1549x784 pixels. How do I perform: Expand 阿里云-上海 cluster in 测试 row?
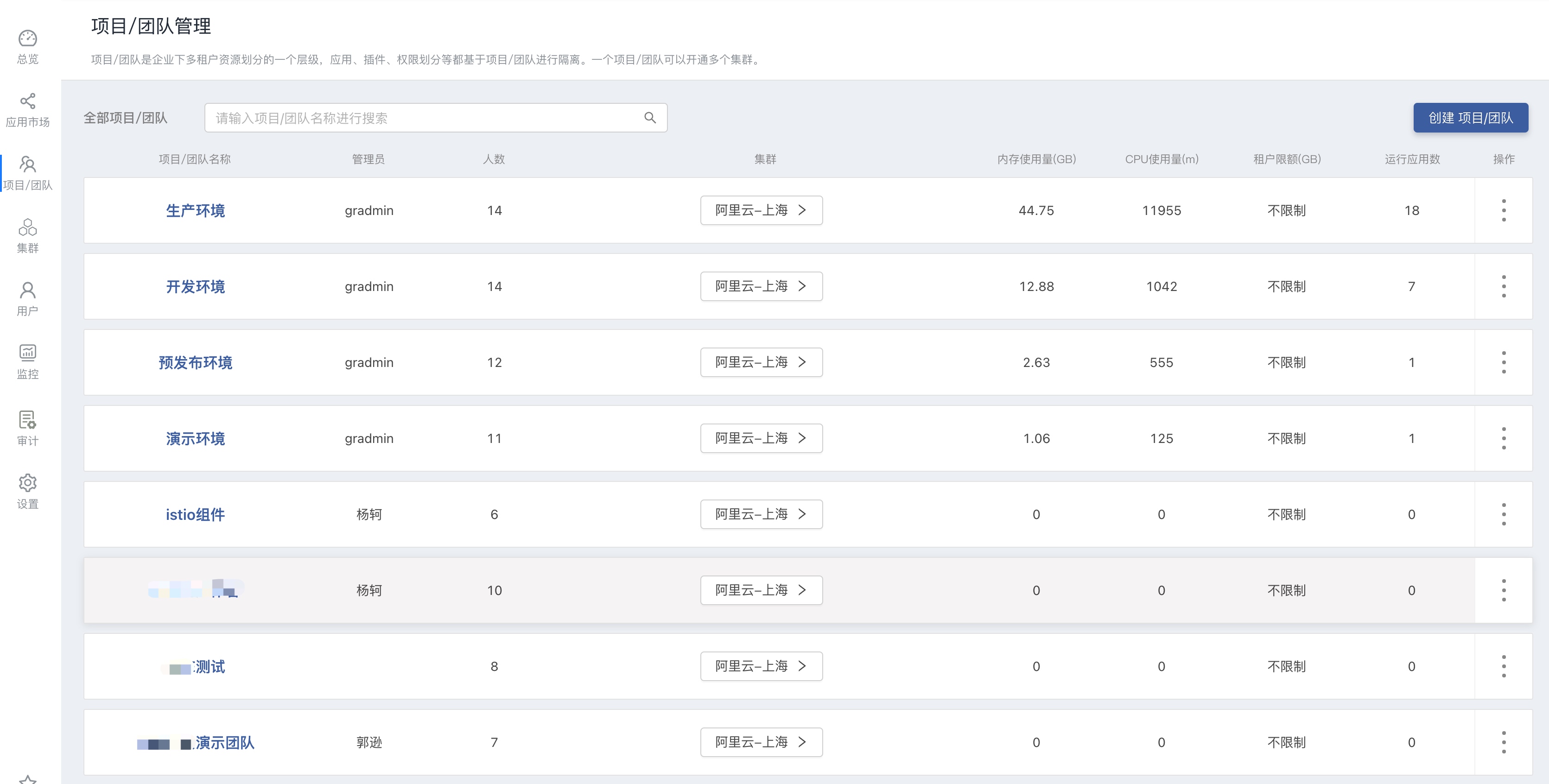pos(761,666)
